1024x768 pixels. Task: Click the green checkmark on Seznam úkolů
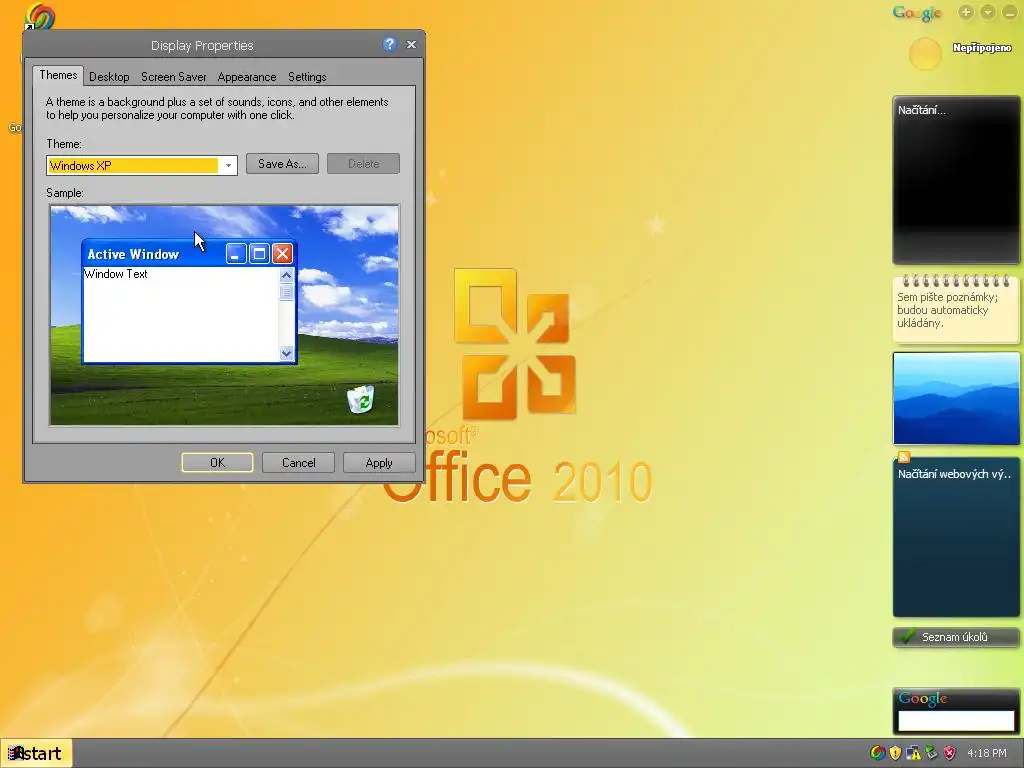[906, 636]
